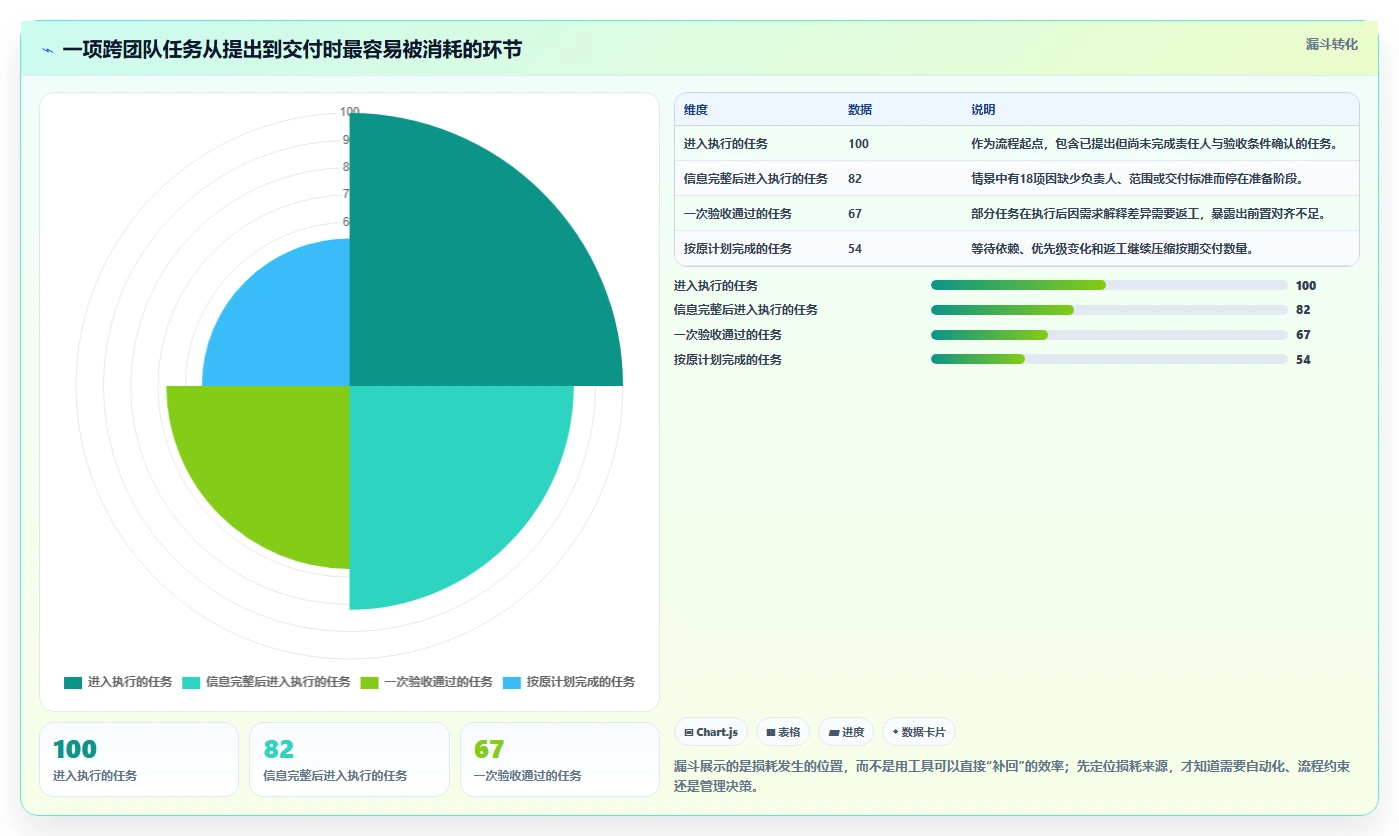Click the table value 54

pyautogui.click(x=855, y=249)
